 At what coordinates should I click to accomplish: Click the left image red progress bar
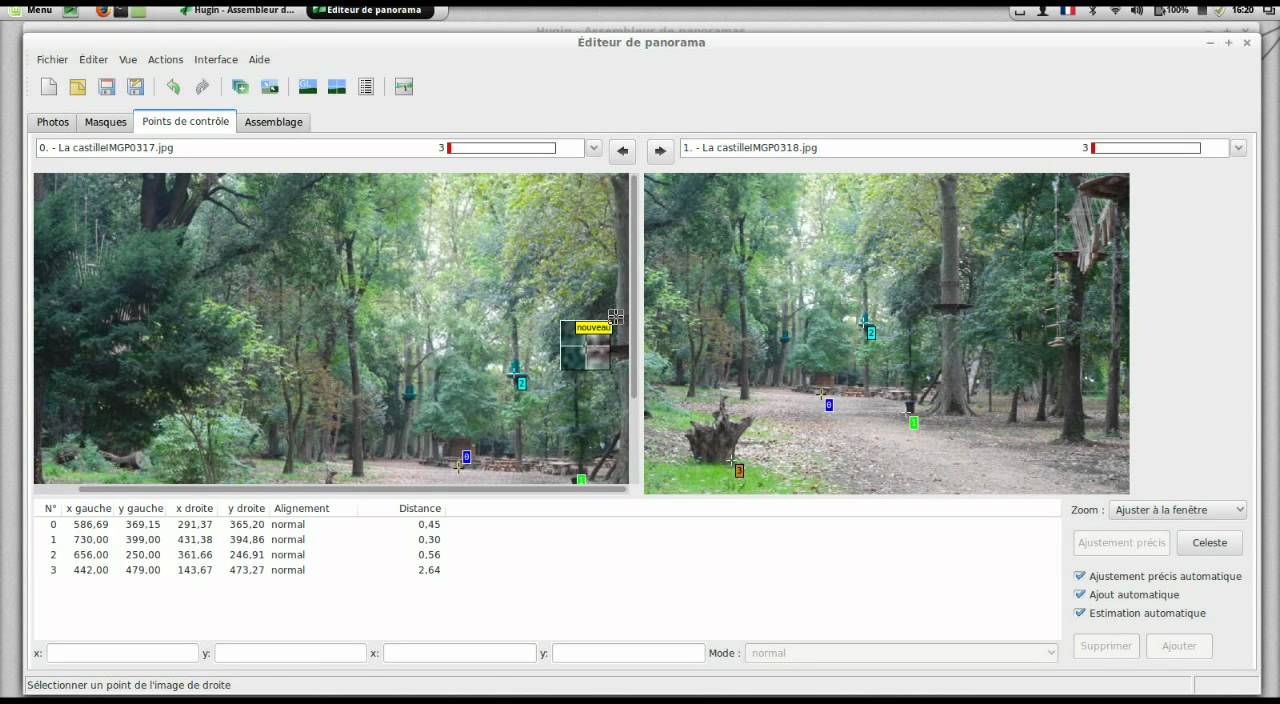pos(501,148)
